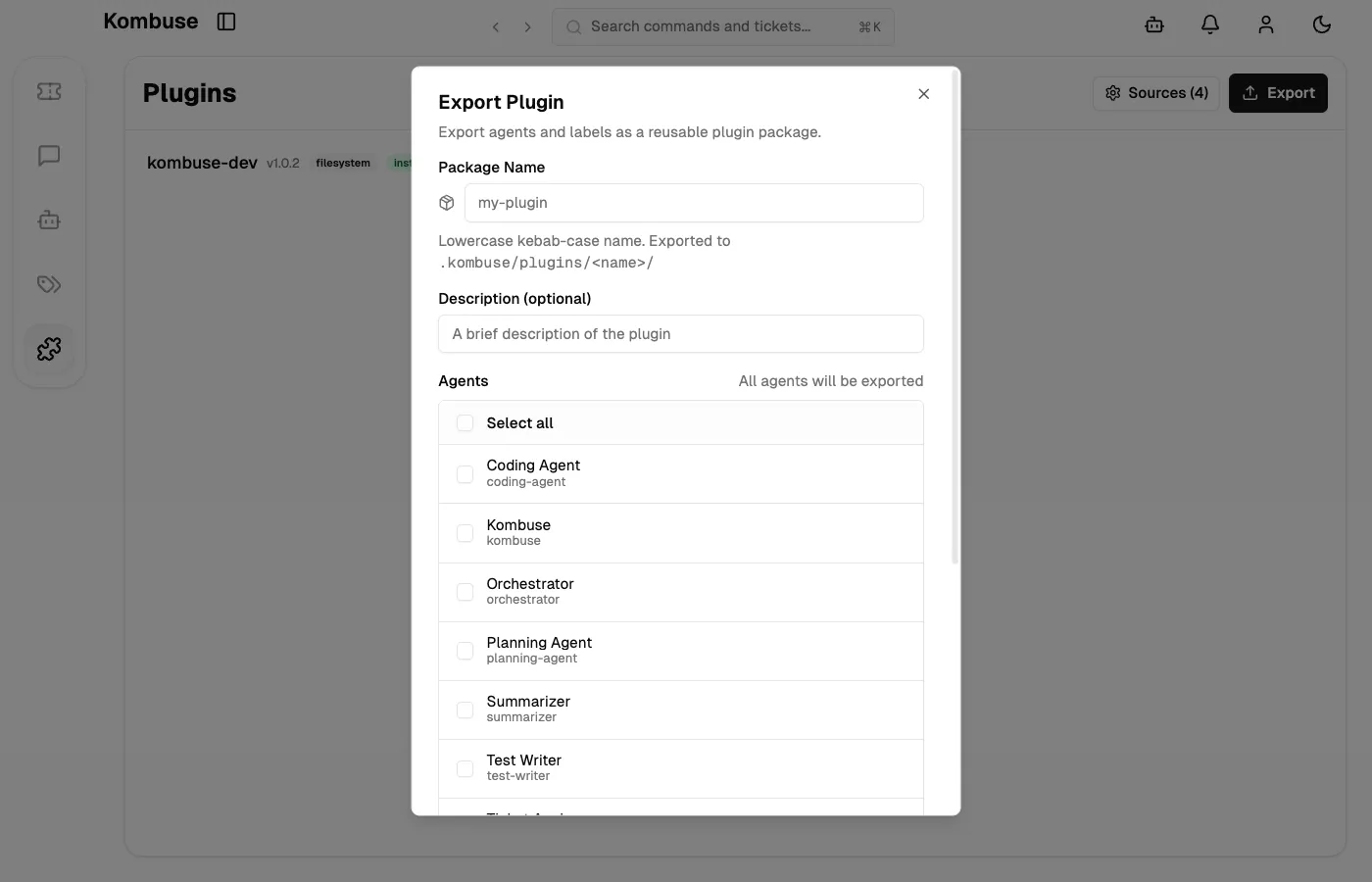Check the Summarizer agent checkbox
This screenshot has width=1372, height=882.
pyautogui.click(x=465, y=709)
